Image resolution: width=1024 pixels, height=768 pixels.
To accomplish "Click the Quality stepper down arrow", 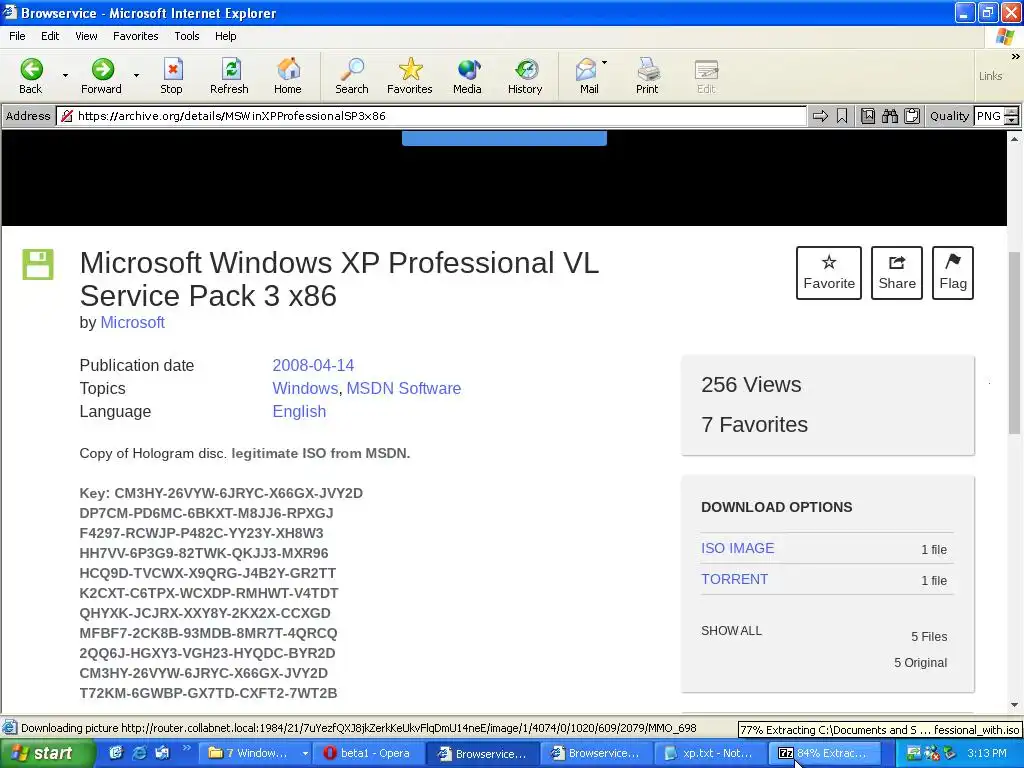I will click(1012, 121).
